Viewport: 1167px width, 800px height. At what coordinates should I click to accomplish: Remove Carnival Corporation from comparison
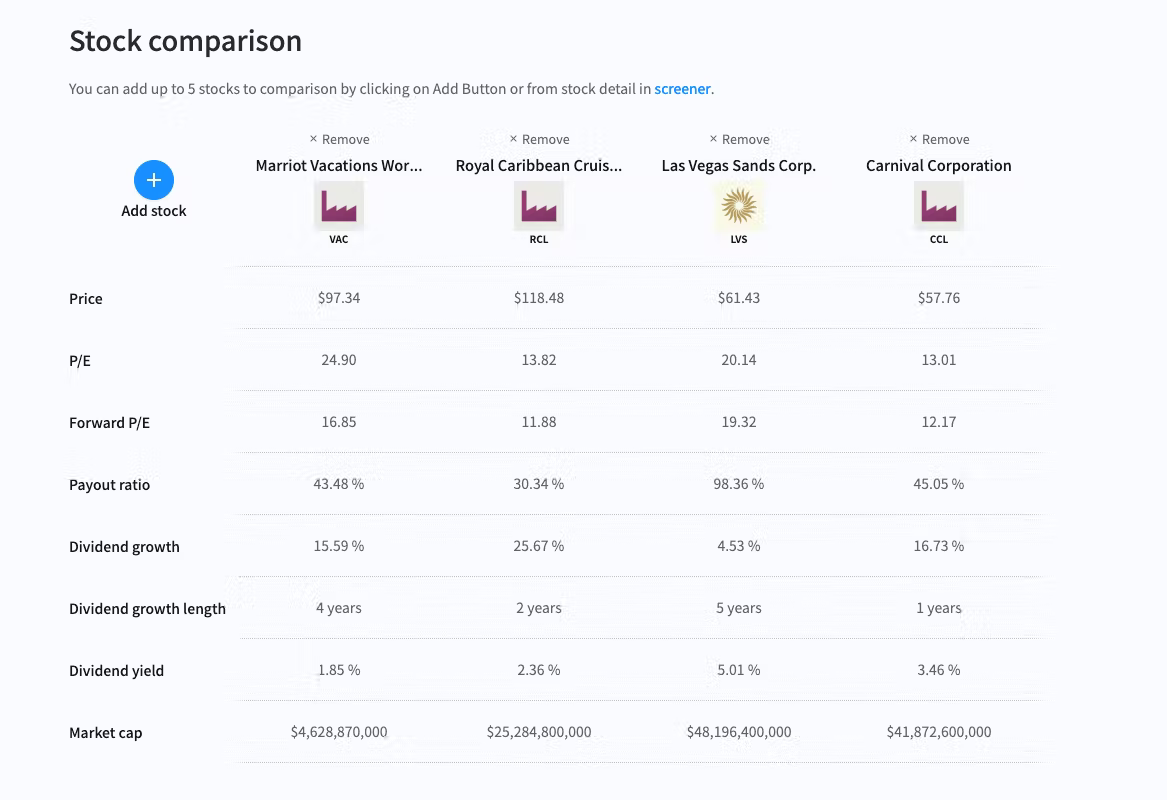(x=939, y=140)
